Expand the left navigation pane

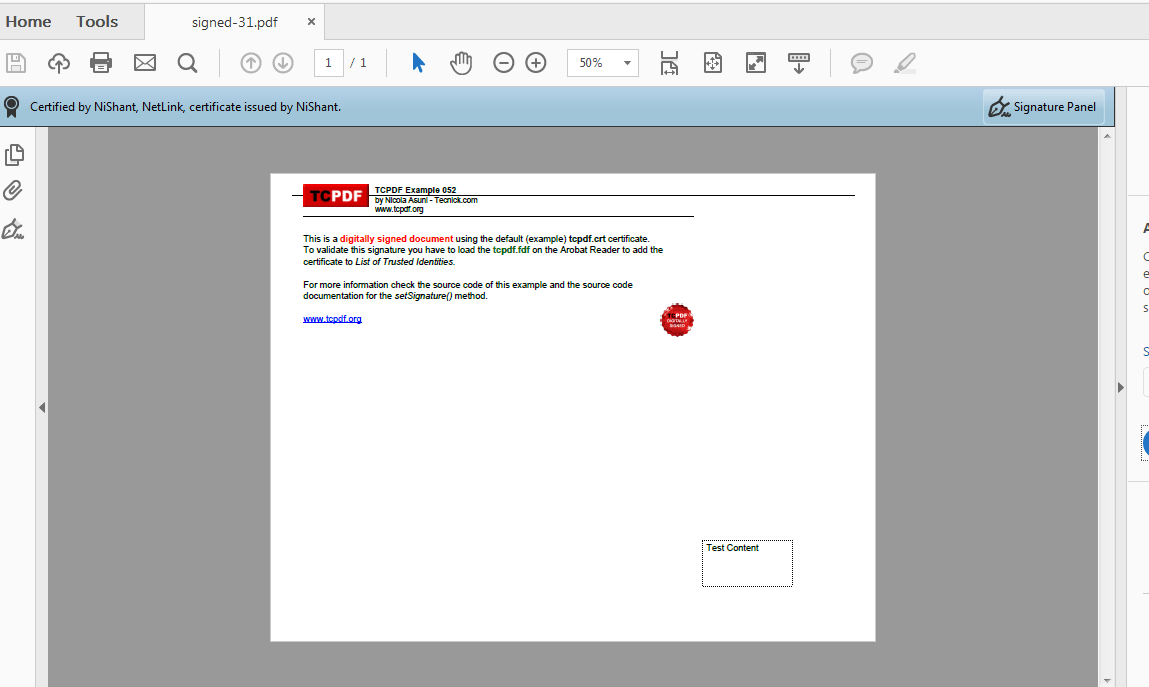[x=42, y=407]
